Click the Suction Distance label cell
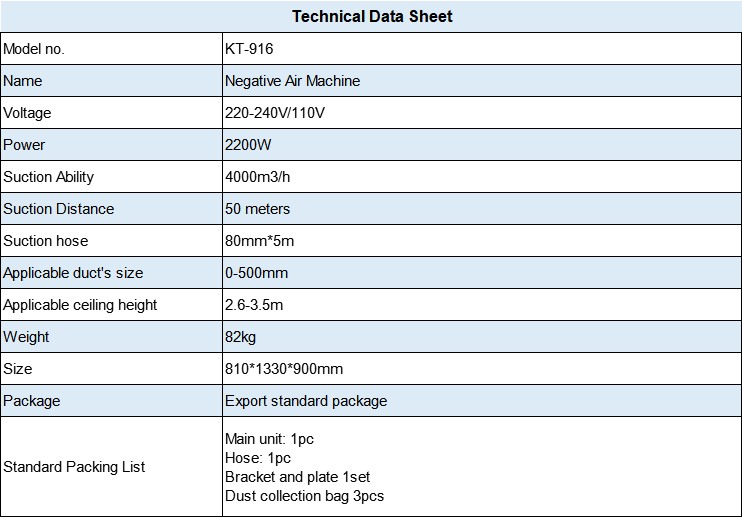Image resolution: width=742 pixels, height=517 pixels. pos(59,209)
